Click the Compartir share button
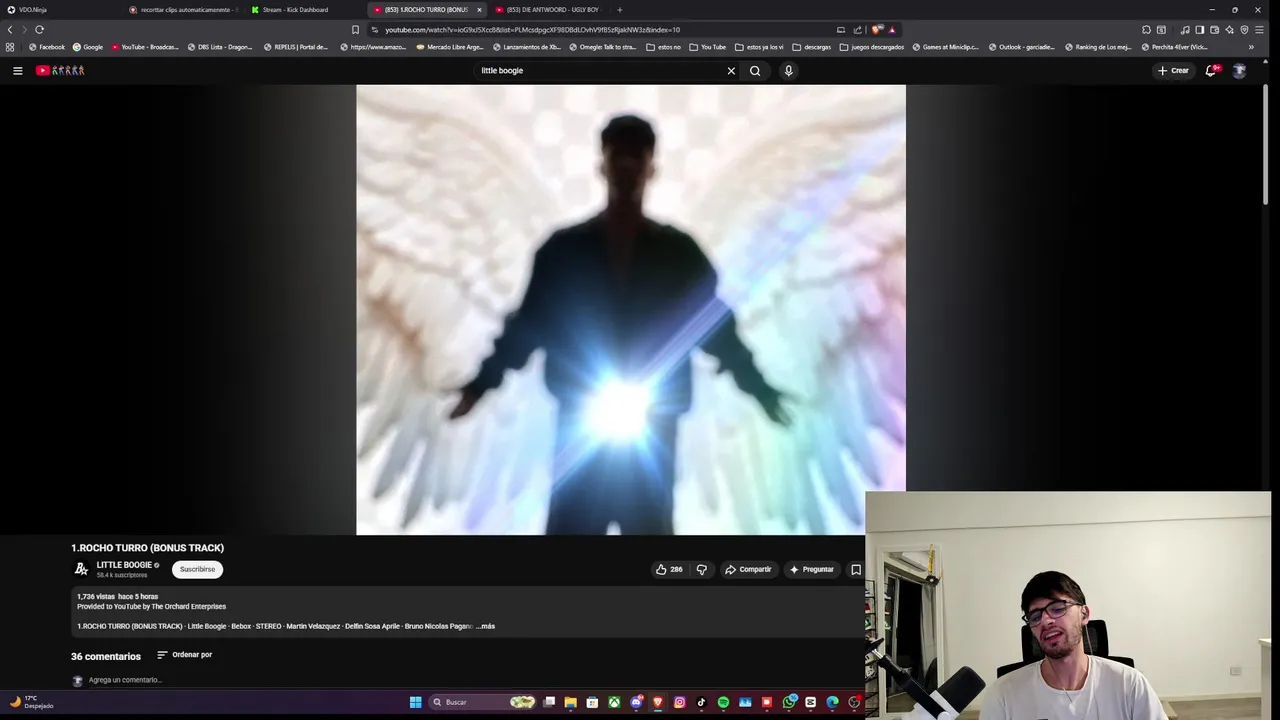The image size is (1280, 720). (748, 569)
